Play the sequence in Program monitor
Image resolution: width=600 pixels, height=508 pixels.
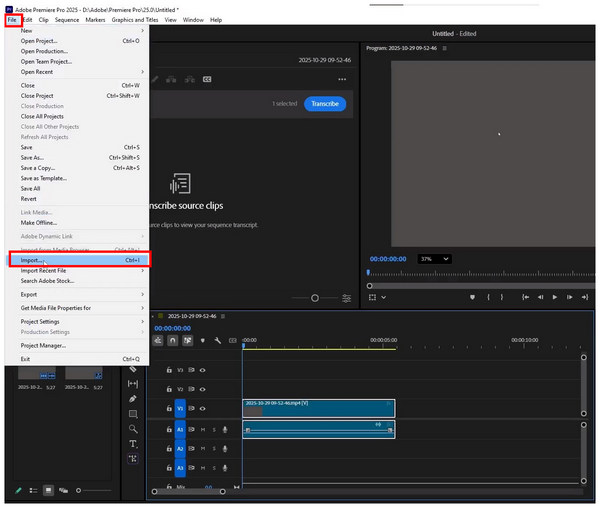coord(555,297)
